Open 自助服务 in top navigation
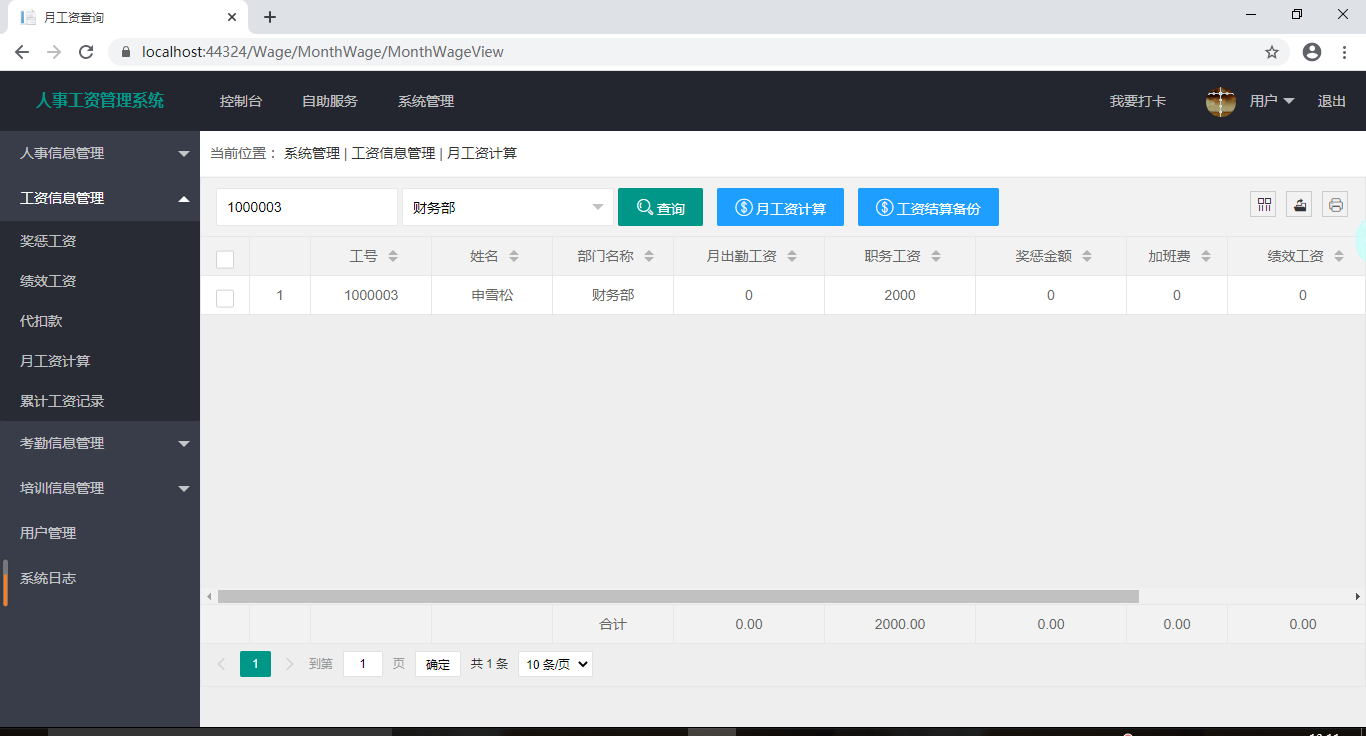Screen dimensions: 1366x736 (x=330, y=101)
